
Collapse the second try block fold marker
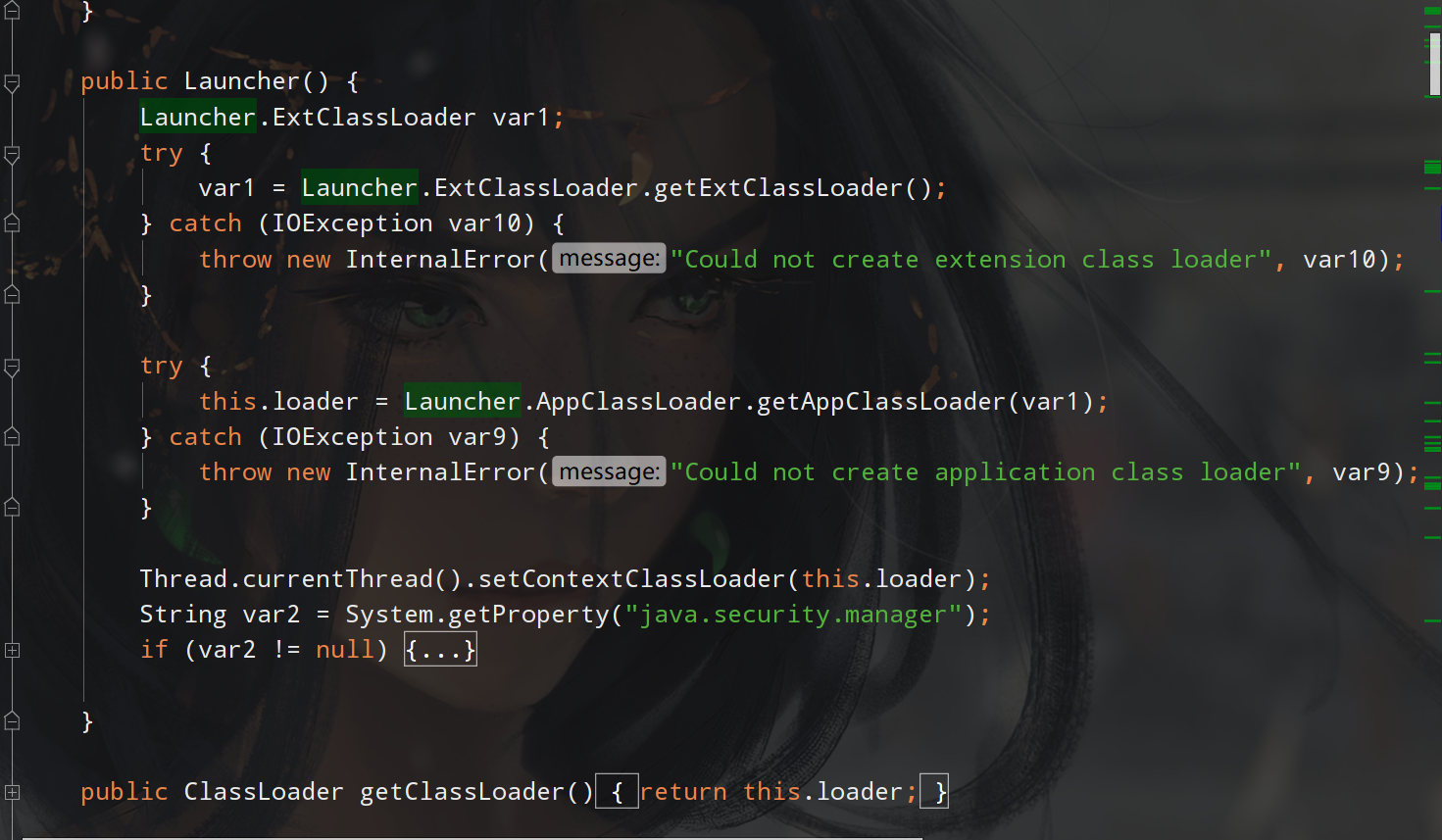pos(12,368)
